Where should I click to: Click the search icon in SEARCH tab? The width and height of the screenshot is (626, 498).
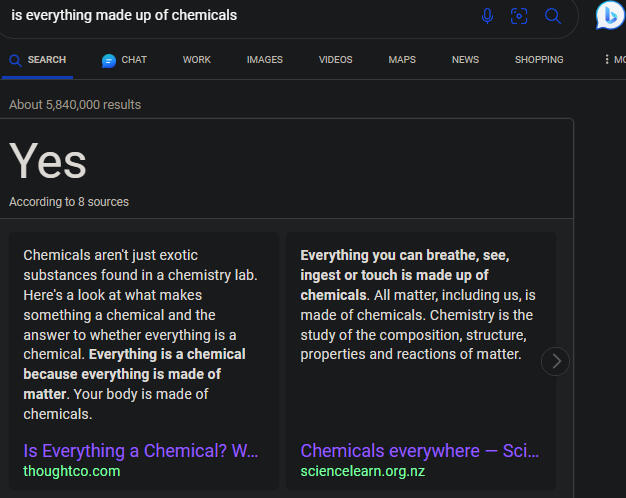pos(15,60)
